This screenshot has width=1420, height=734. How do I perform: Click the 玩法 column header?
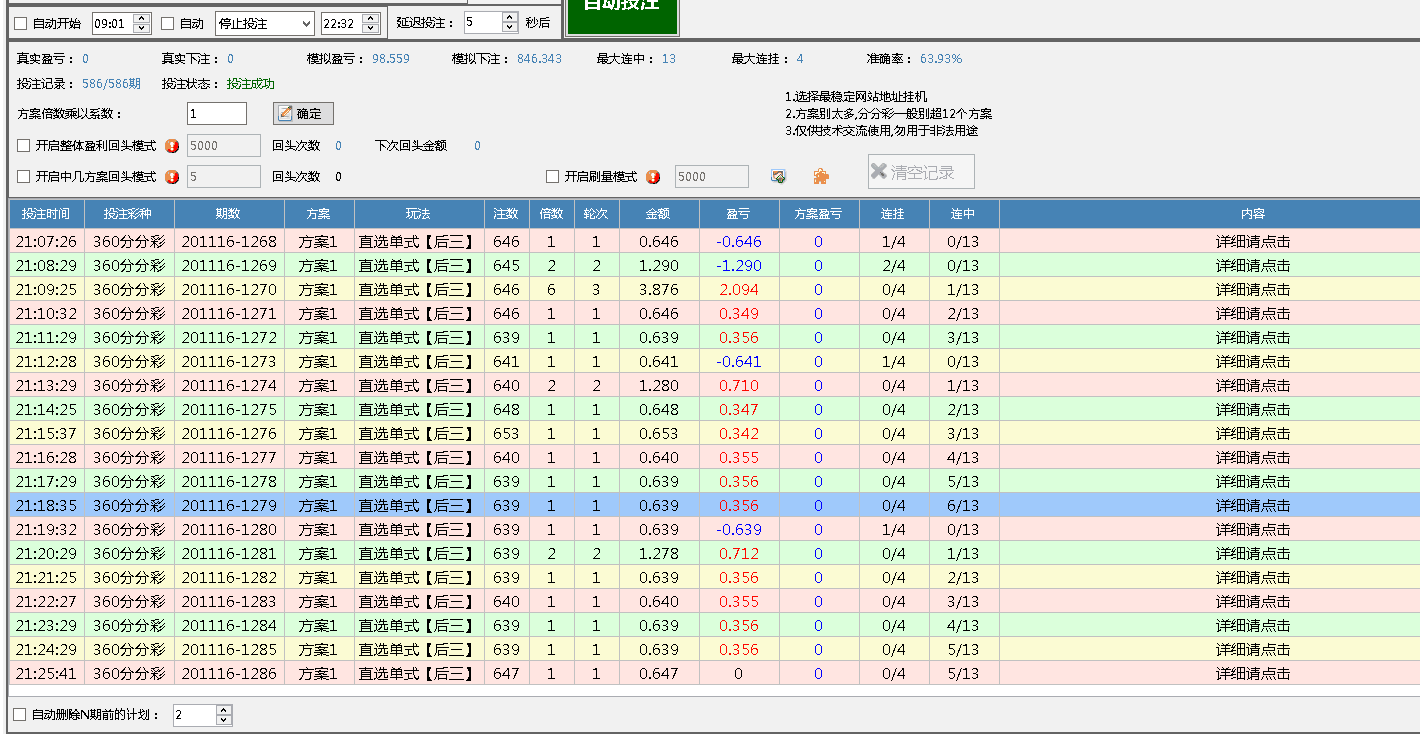pos(419,214)
